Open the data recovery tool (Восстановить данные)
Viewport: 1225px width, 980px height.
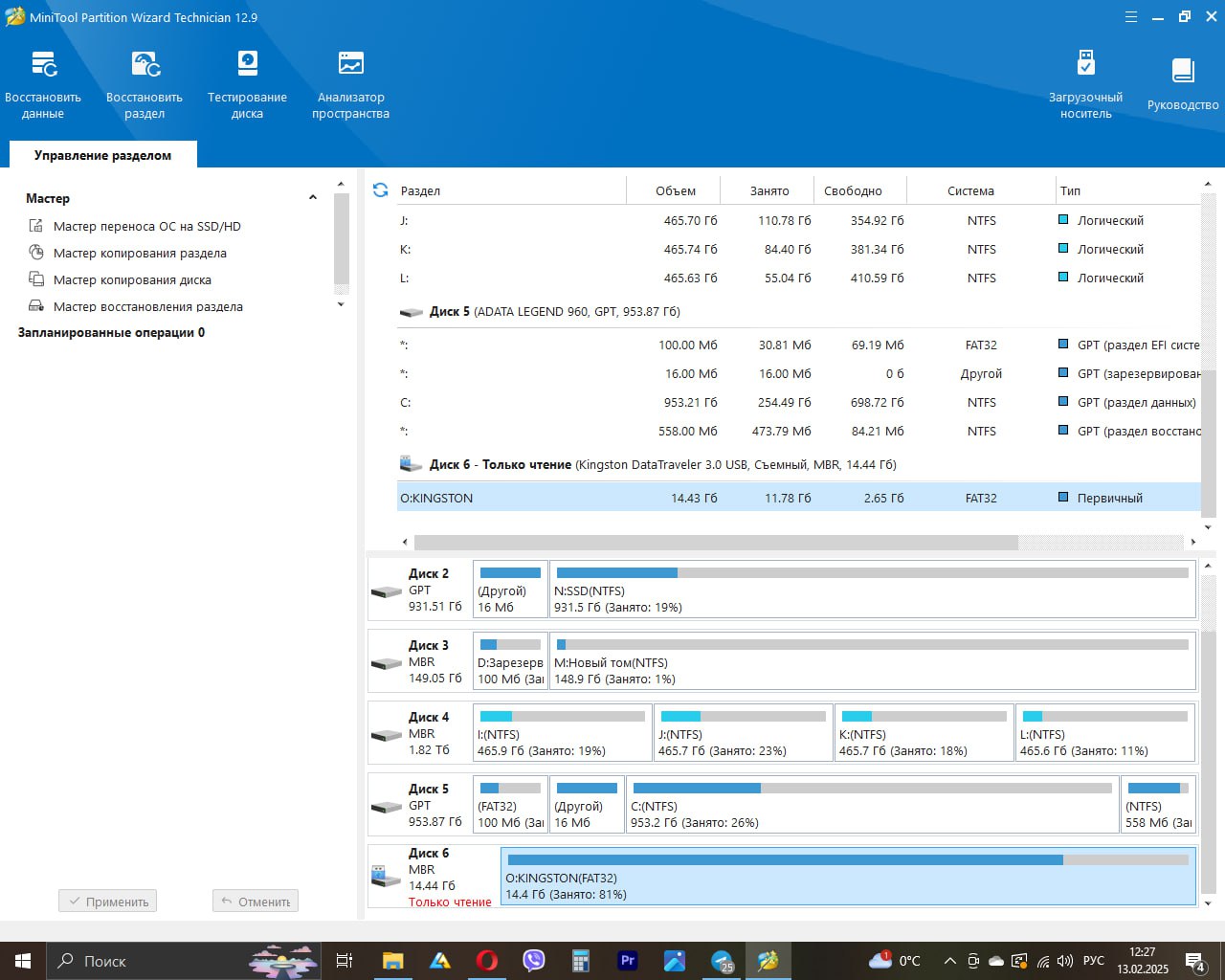coord(43,85)
